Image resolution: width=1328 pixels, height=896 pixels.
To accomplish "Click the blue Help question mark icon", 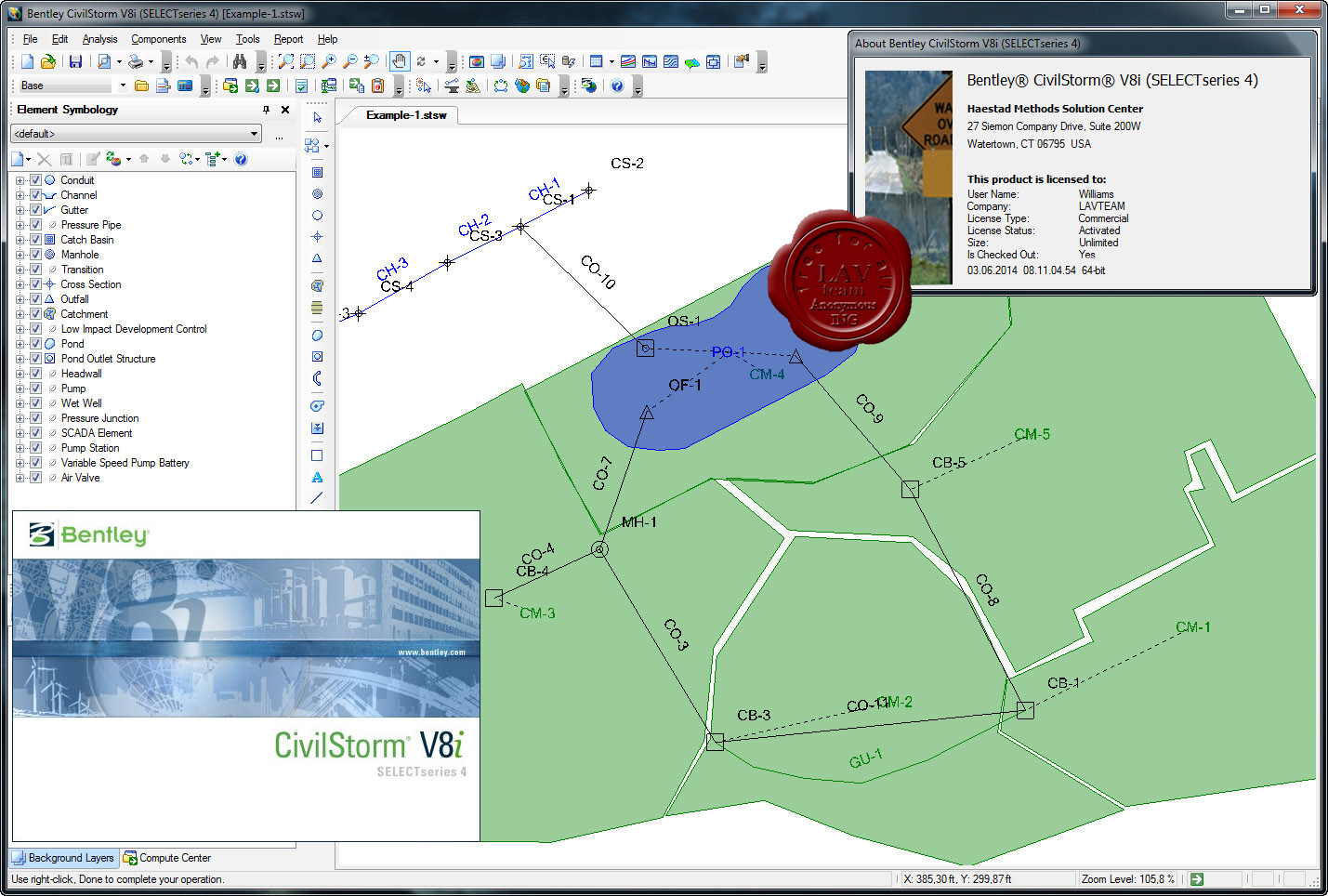I will point(617,86).
